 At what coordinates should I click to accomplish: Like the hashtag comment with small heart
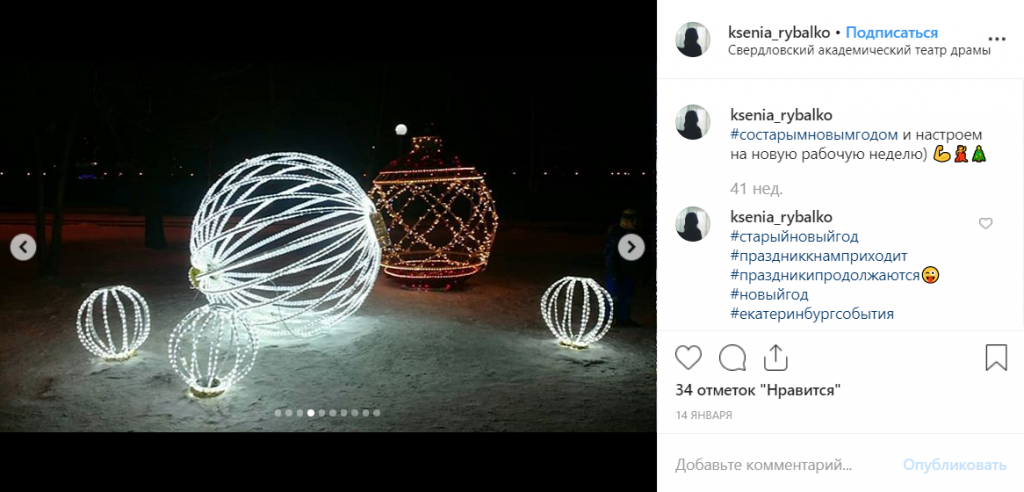pyautogui.click(x=985, y=223)
